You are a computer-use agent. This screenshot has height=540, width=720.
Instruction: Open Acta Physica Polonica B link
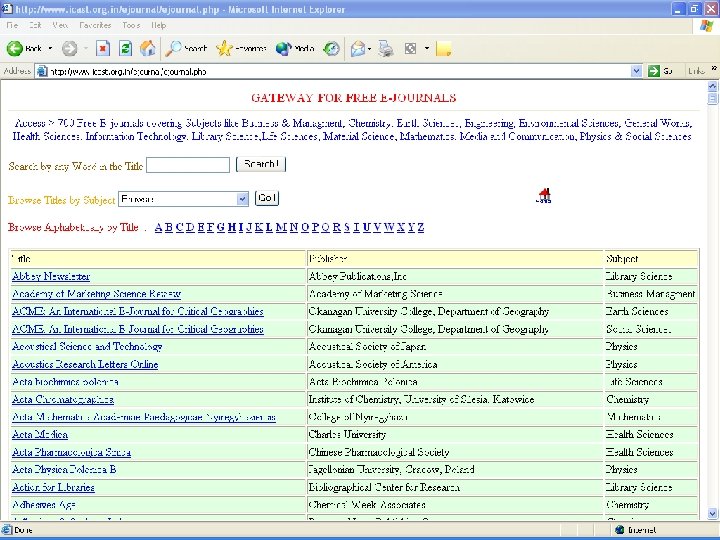coord(64,470)
